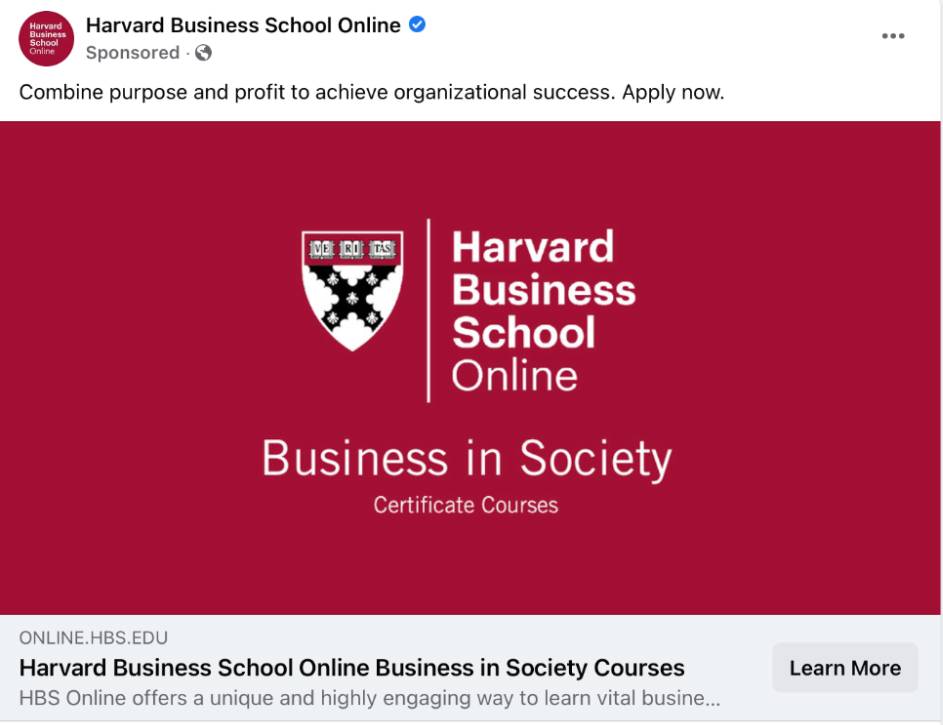Click the black cross pattern on shield
Image resolution: width=943 pixels, height=725 pixels.
[352, 298]
